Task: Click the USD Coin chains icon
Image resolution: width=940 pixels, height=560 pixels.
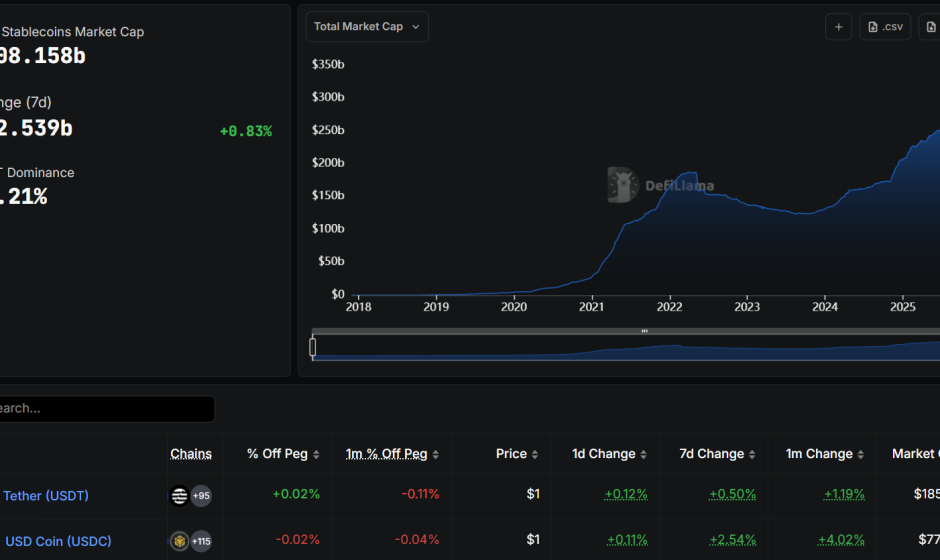Action: point(180,541)
